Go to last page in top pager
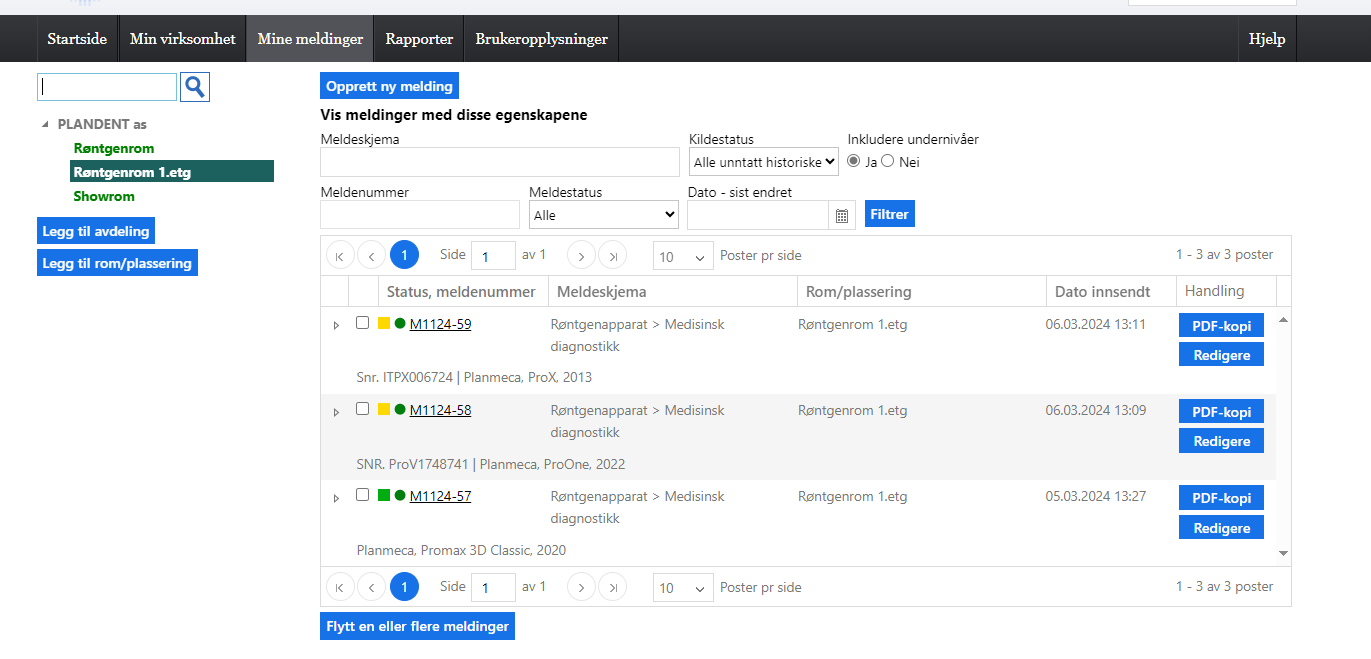The image size is (1371, 659). coord(613,256)
